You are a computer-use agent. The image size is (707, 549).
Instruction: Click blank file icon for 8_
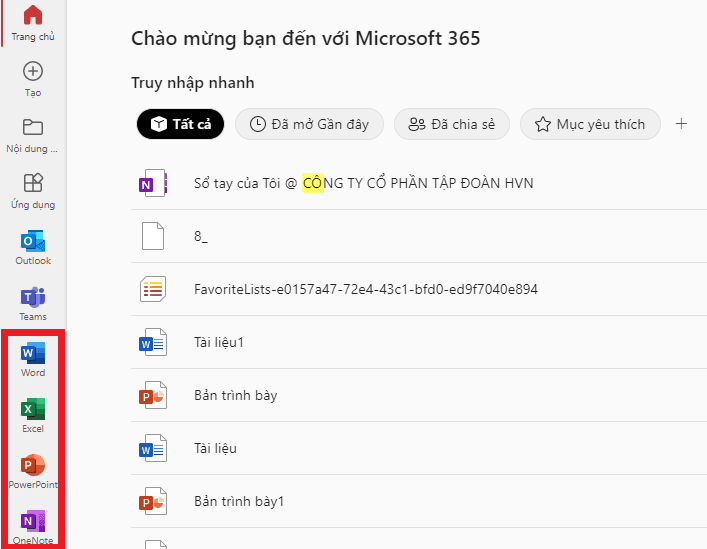pyautogui.click(x=153, y=236)
